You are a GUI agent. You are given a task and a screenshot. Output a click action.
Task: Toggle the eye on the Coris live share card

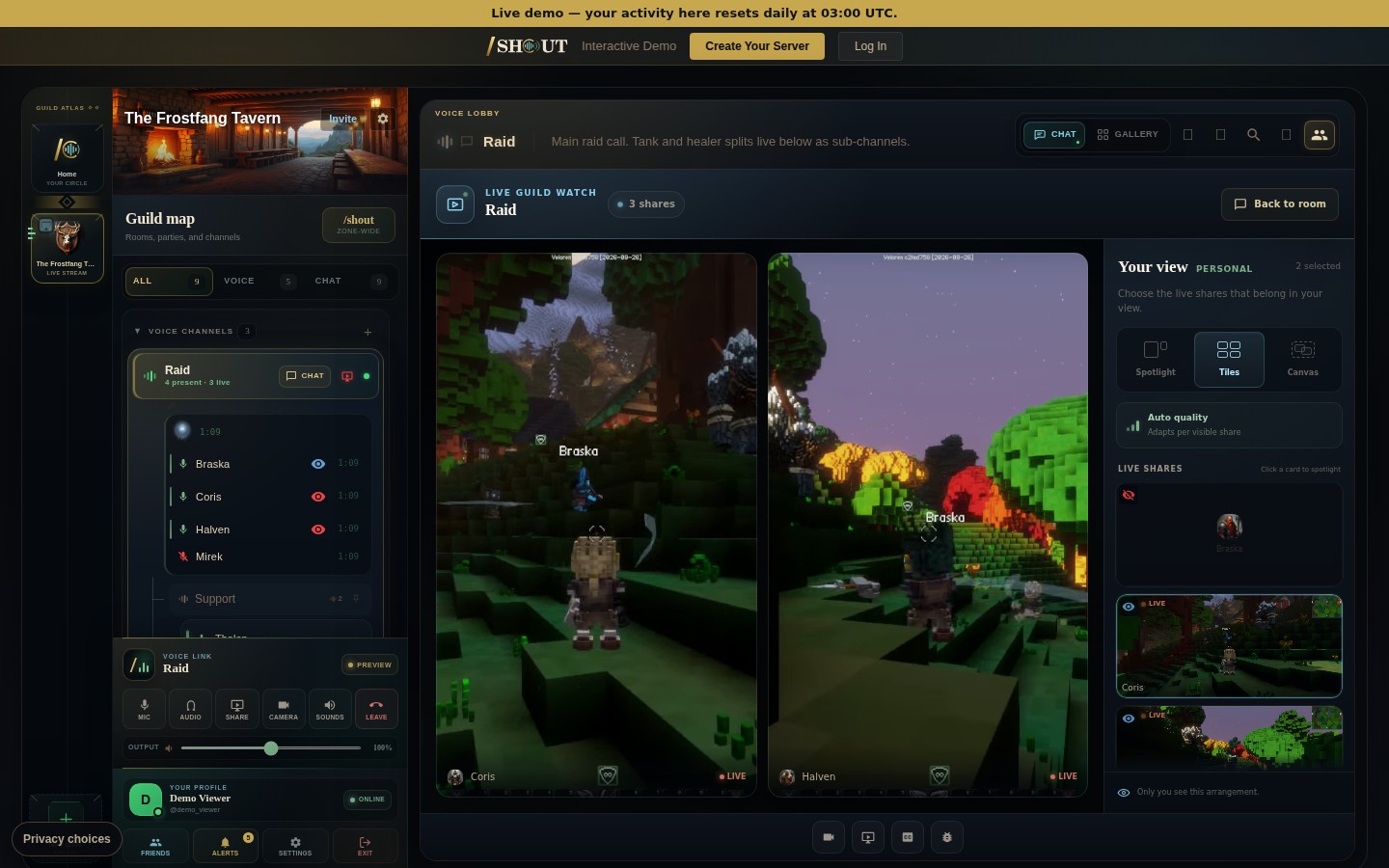point(1129,607)
